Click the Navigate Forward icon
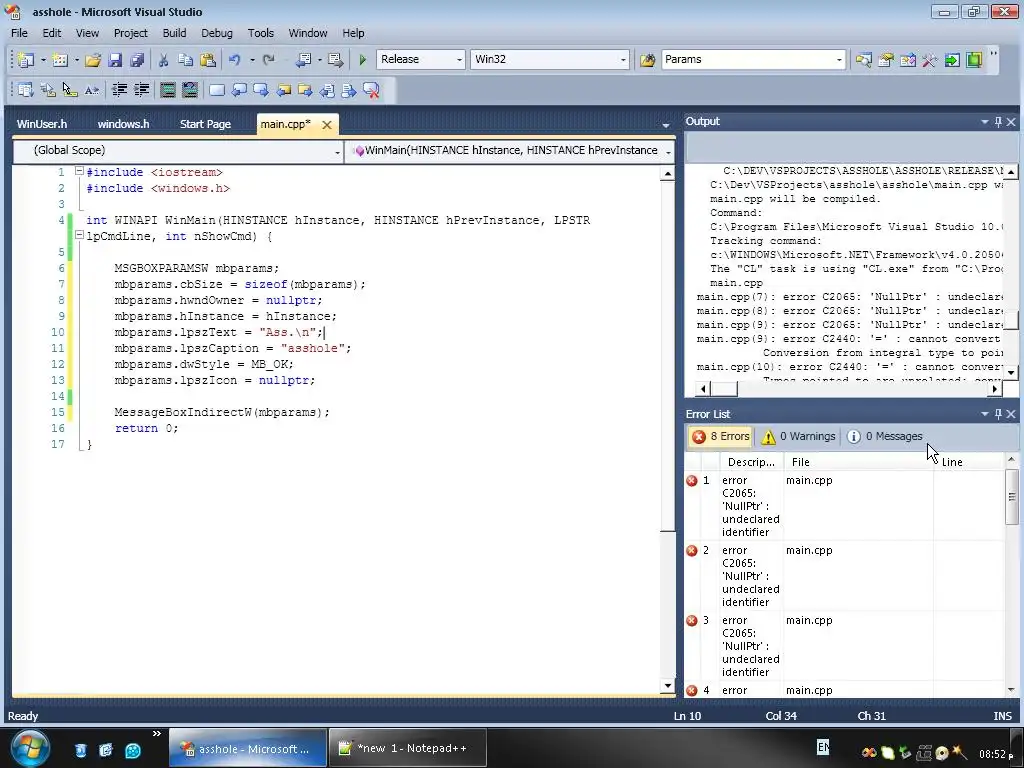The width and height of the screenshot is (1024, 768). click(x=336, y=60)
